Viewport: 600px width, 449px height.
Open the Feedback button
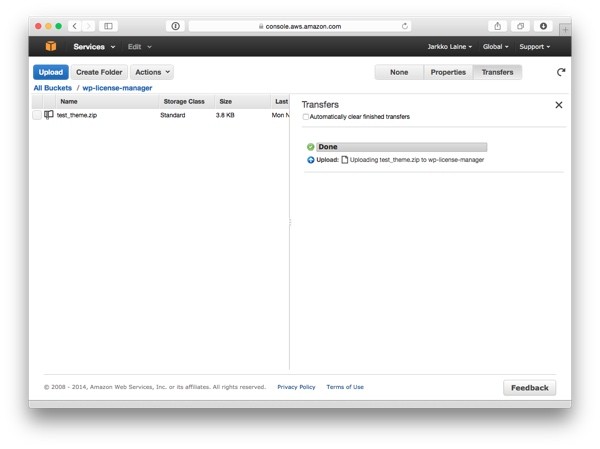tap(530, 388)
